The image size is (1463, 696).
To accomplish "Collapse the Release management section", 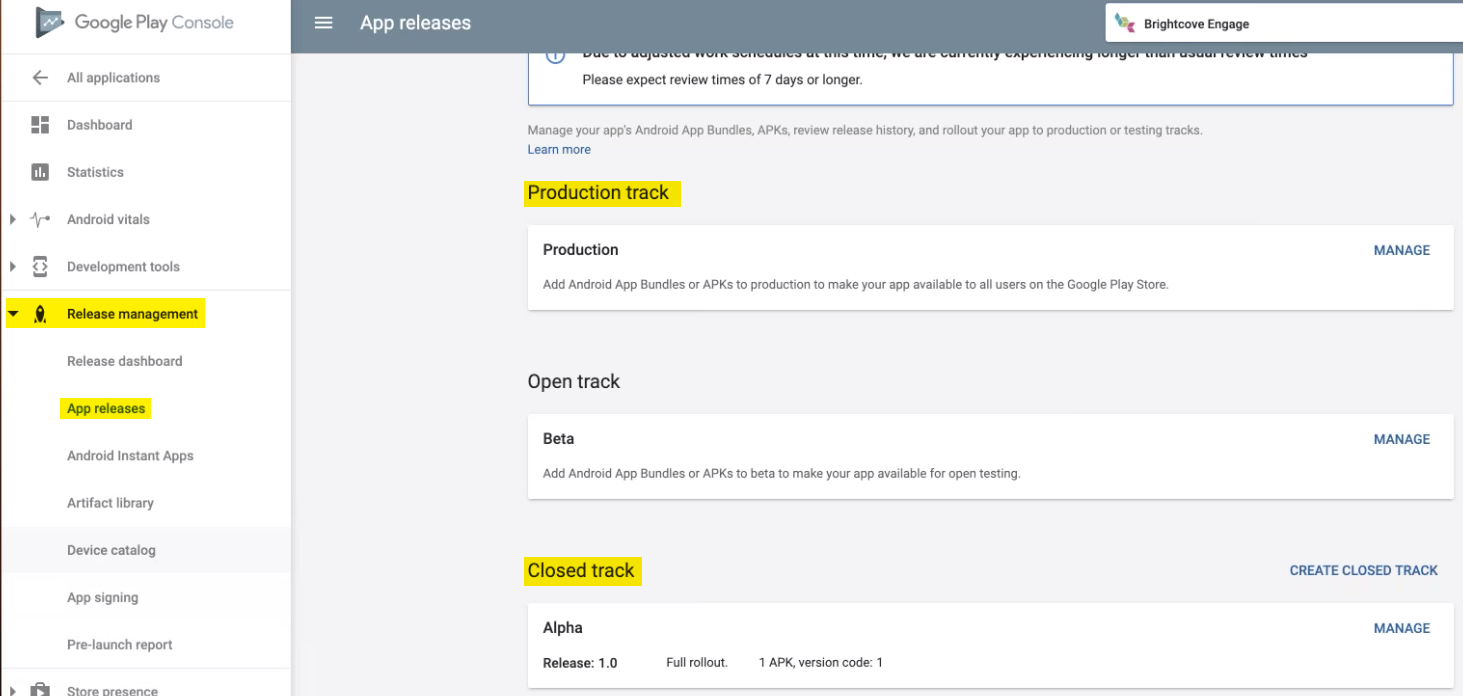I will [x=13, y=314].
